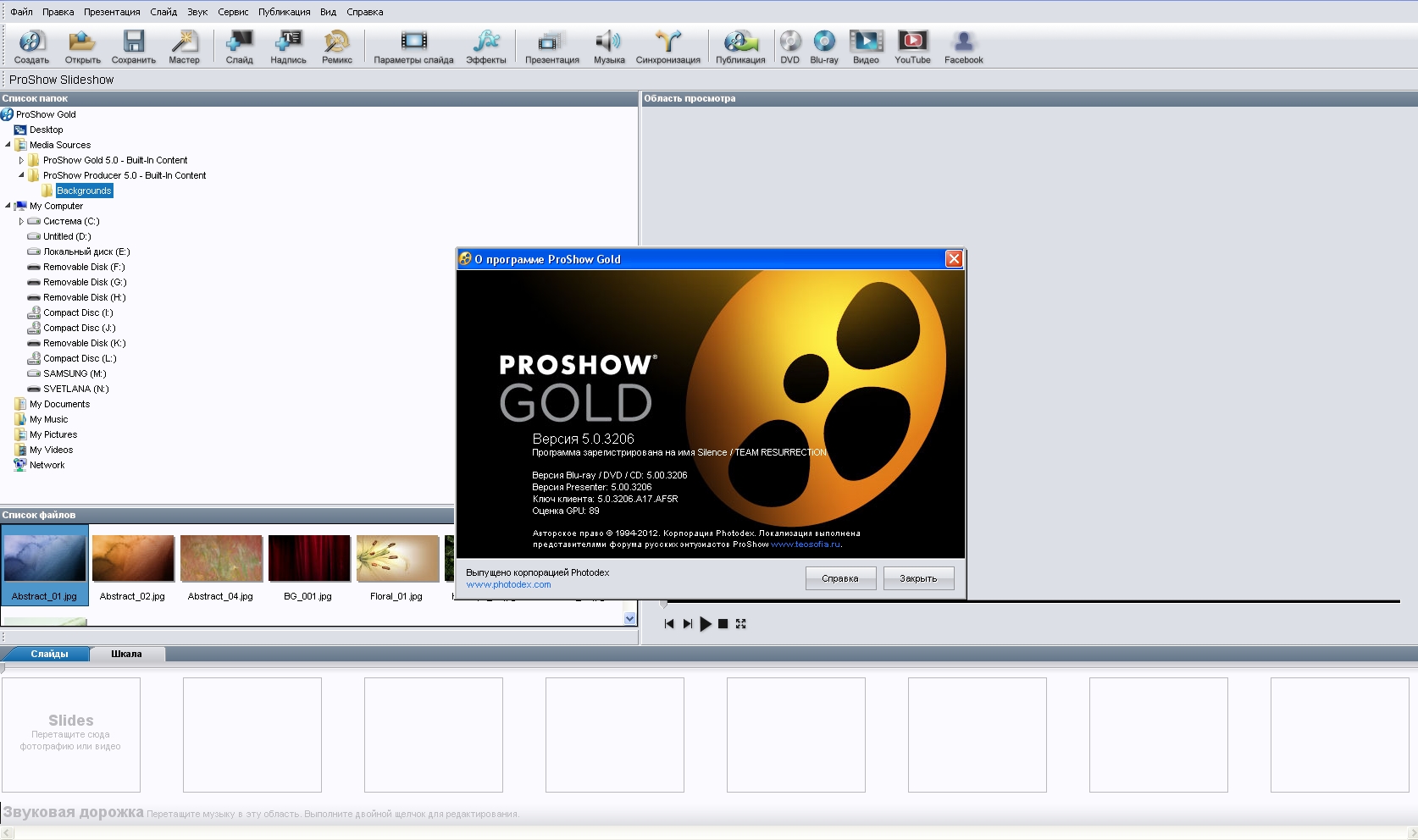Viewport: 1418px width, 840px height.
Task: Expand the Система (C:) drive
Action: (21, 221)
